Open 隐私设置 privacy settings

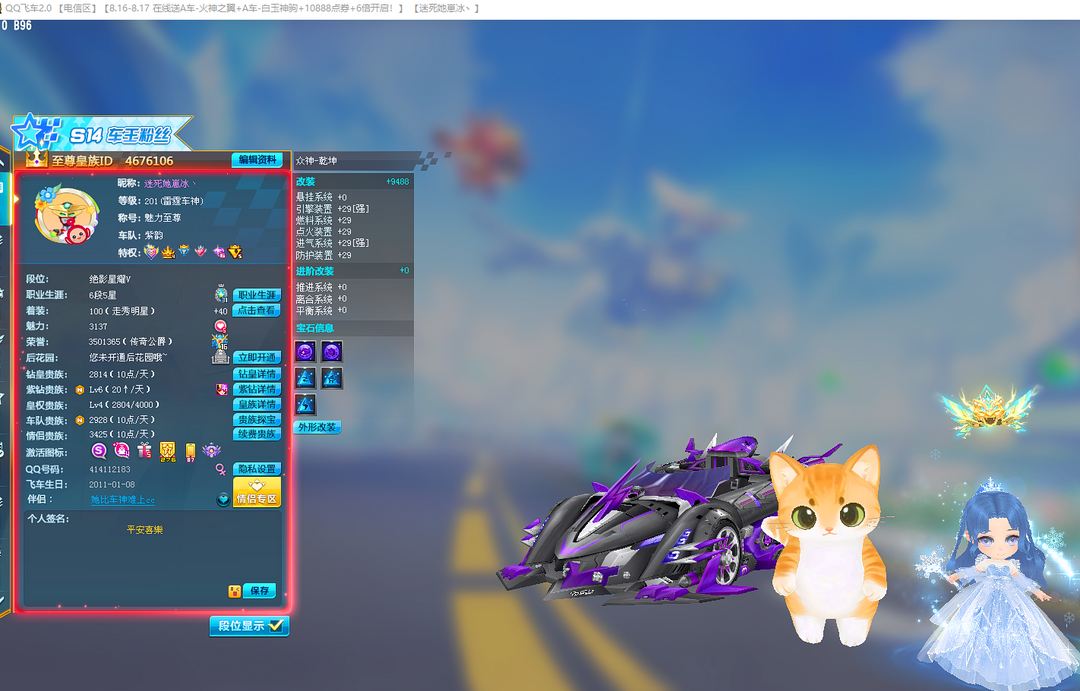click(257, 469)
